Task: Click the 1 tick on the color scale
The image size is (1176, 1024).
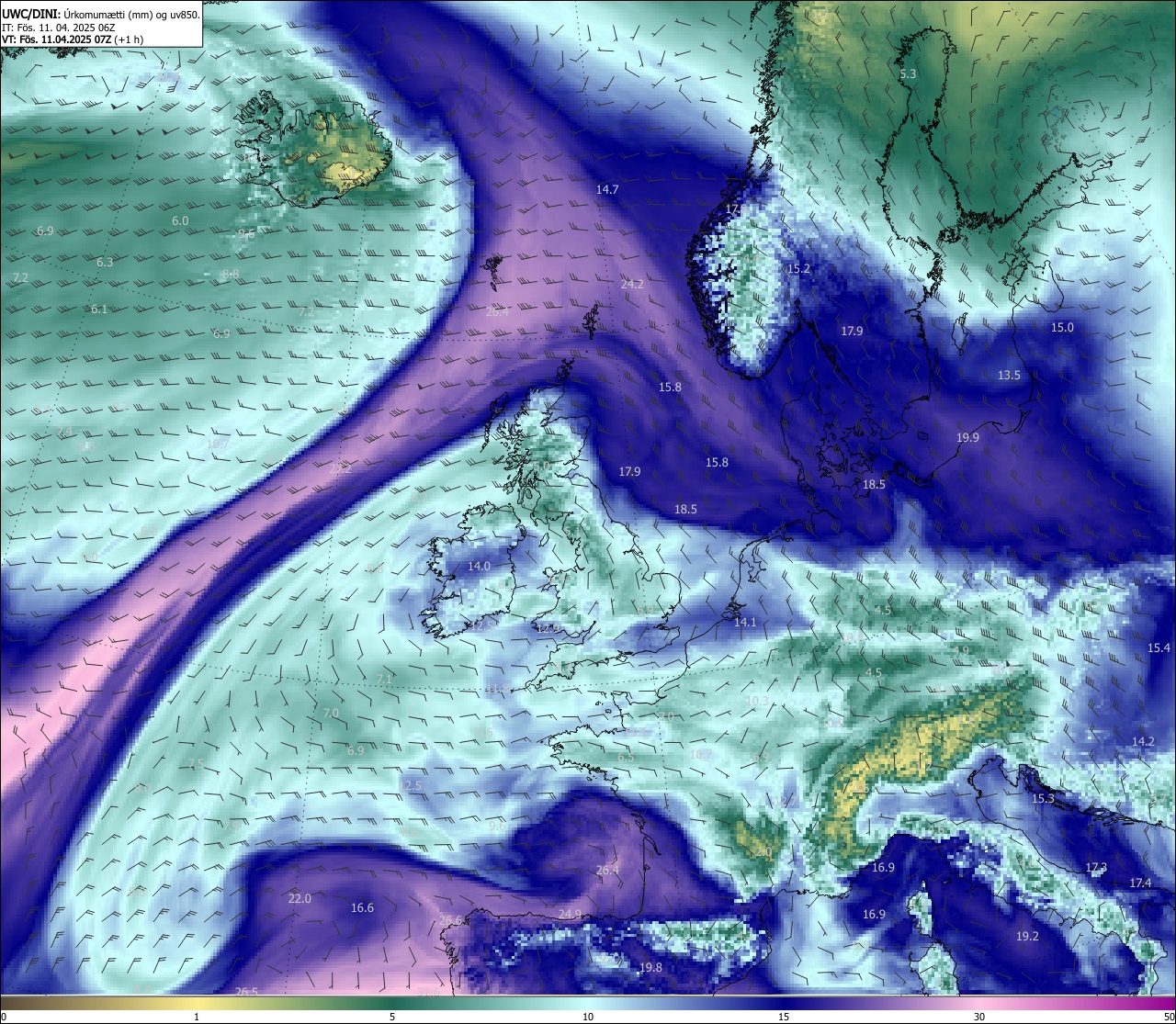Action: point(197,1017)
